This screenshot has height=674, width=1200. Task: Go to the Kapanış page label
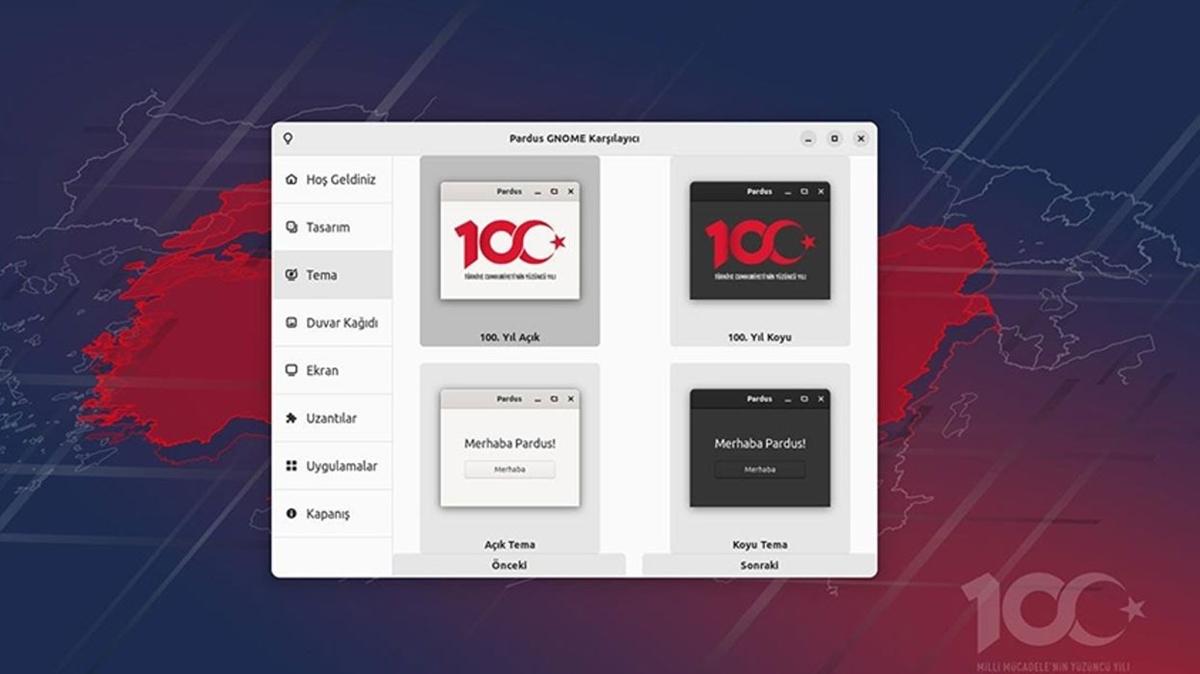point(328,513)
